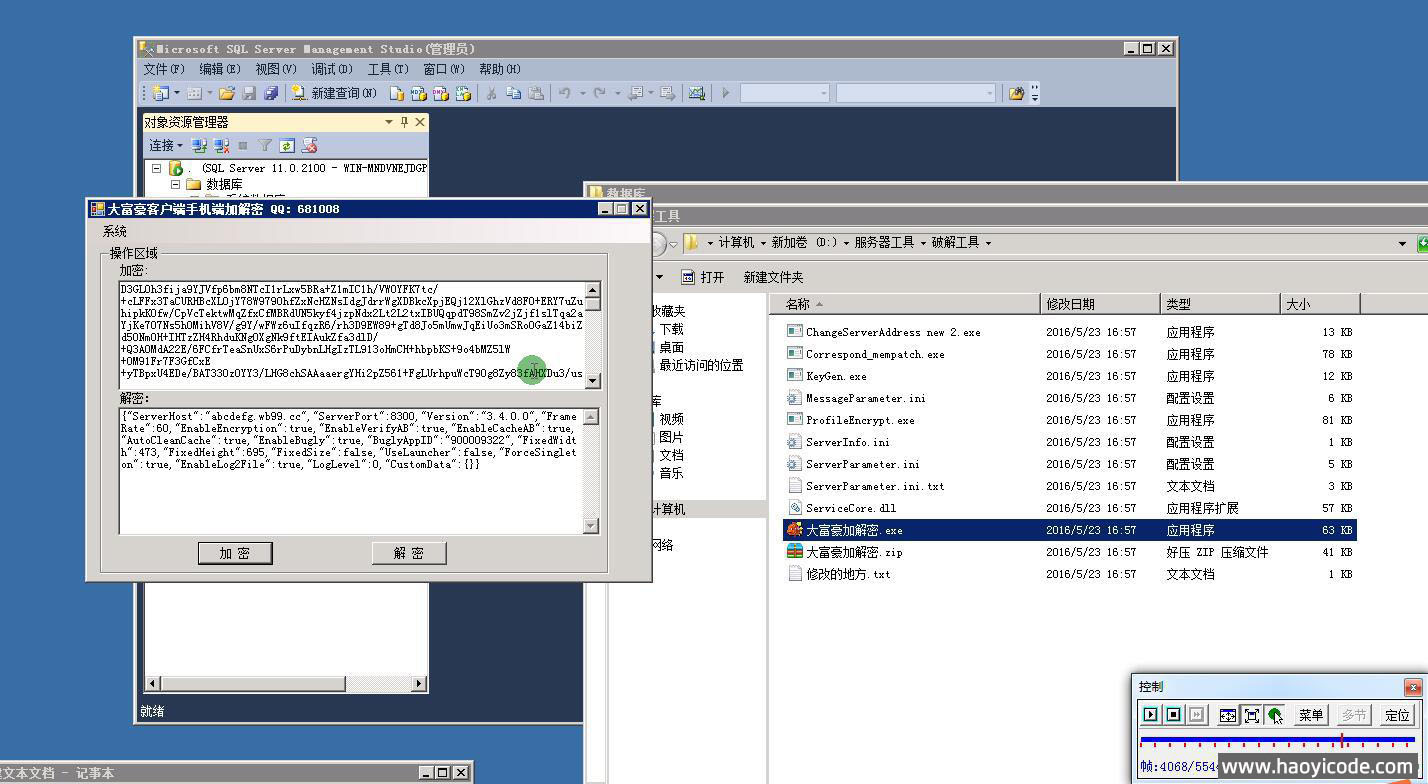Click the disconnect server icon in Object Explorer
This screenshot has width=1428, height=784.
[x=221, y=146]
